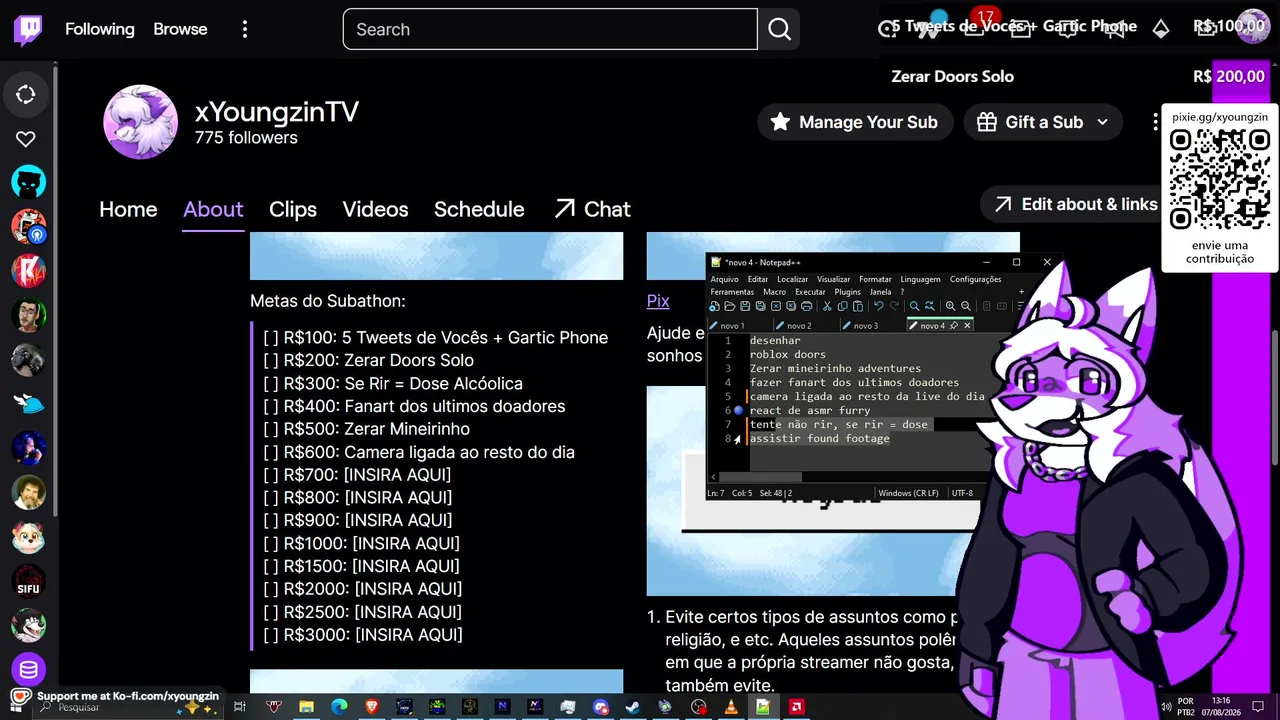The height and width of the screenshot is (720, 1280).
Task: Click Print icon in Notepad++ toolbar
Action: 806,306
